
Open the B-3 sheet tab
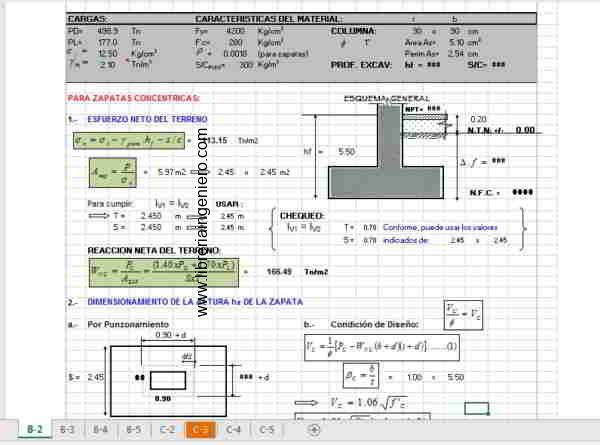[68, 430]
